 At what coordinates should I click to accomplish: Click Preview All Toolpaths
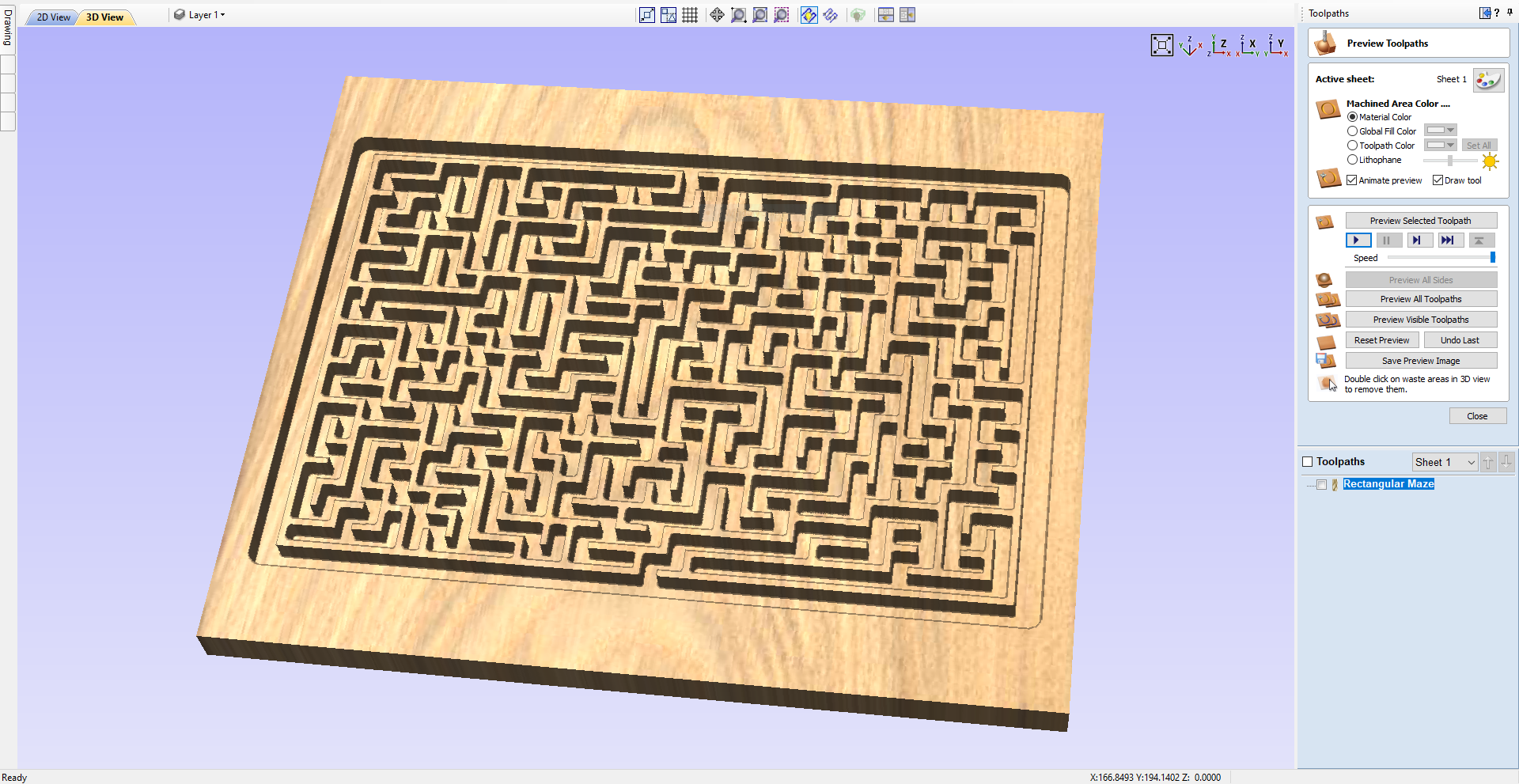tap(1421, 298)
